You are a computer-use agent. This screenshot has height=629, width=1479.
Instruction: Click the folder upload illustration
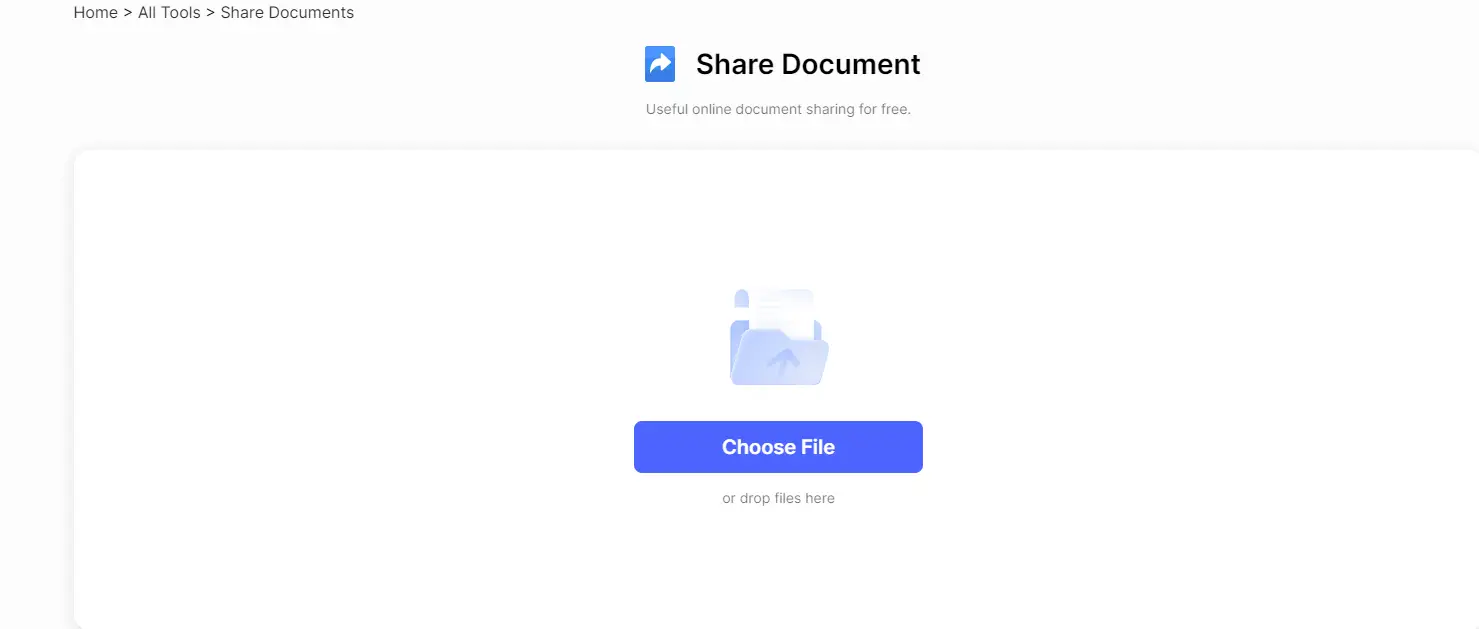(779, 337)
